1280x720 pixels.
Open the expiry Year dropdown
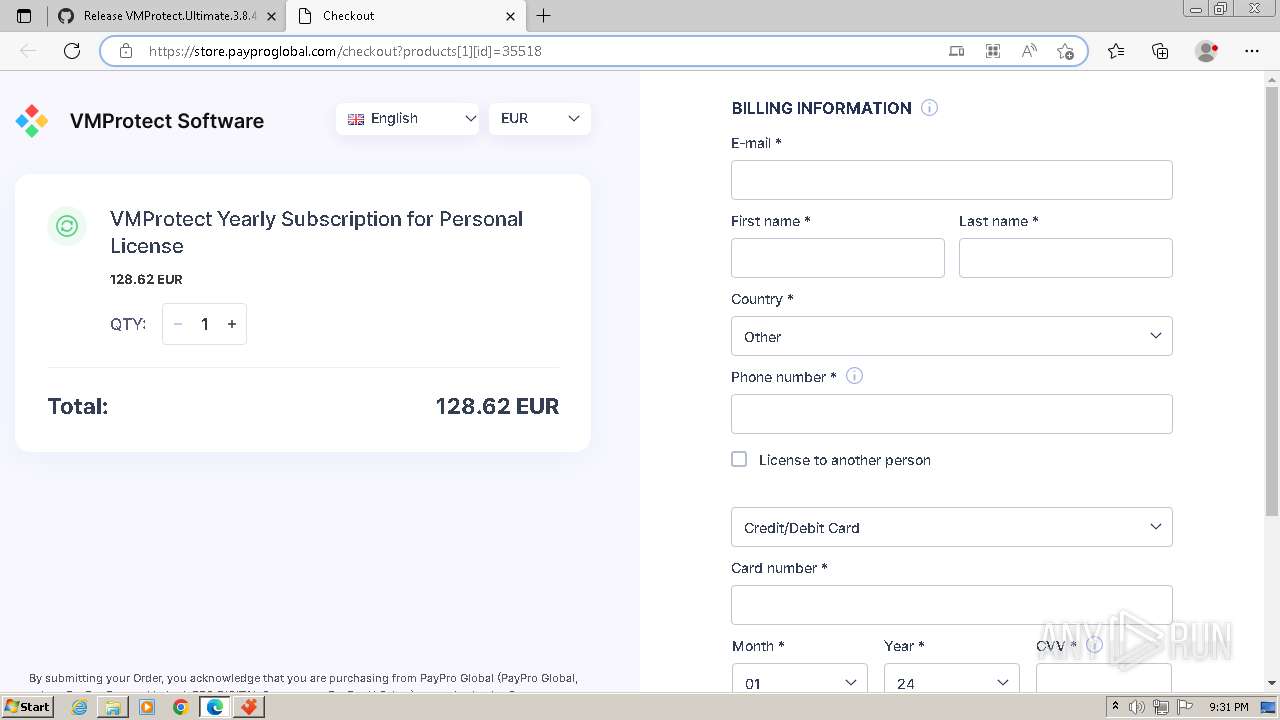click(952, 677)
